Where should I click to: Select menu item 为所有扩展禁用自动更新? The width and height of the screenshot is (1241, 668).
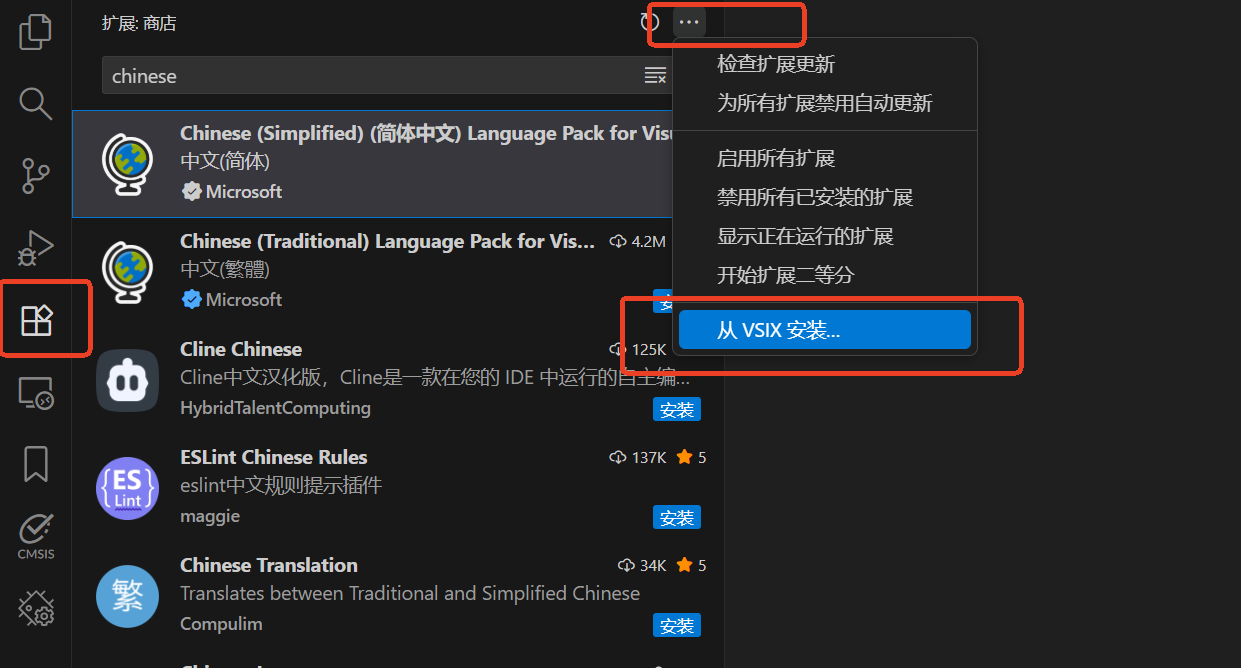[825, 103]
